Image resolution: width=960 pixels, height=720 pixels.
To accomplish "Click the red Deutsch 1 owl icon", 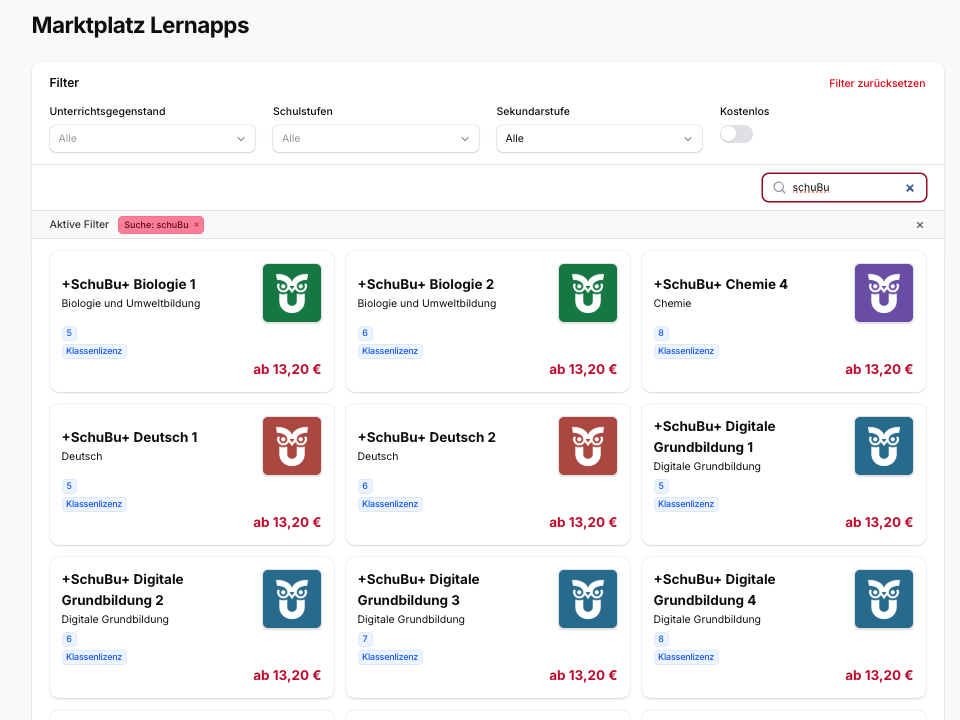I will coord(291,446).
